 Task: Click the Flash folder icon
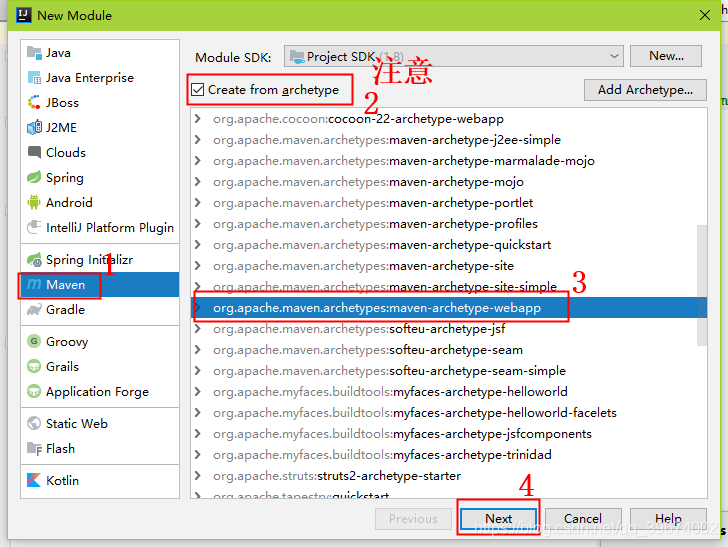point(34,449)
